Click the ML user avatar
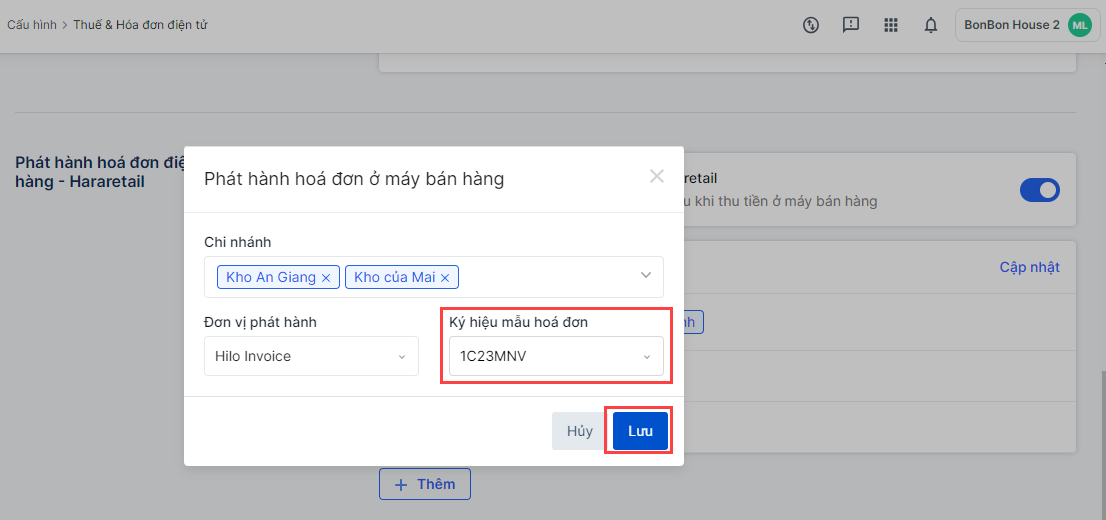 click(x=1079, y=25)
